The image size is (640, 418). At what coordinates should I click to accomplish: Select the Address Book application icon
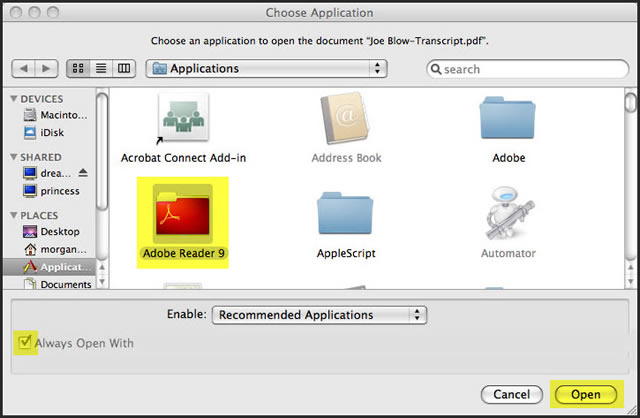[x=346, y=118]
